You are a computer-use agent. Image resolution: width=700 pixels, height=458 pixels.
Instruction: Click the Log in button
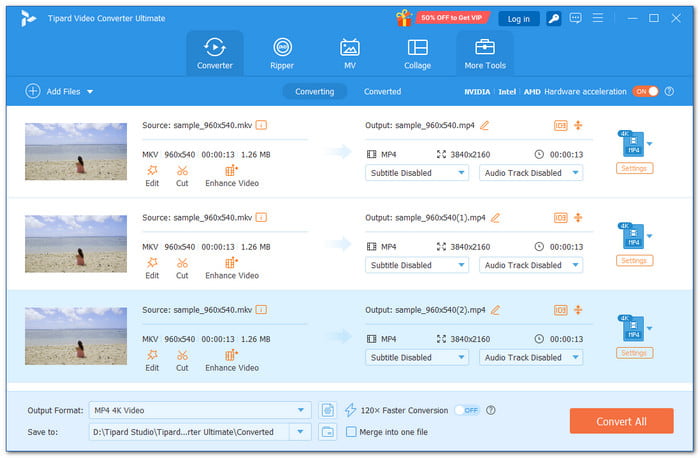518,19
